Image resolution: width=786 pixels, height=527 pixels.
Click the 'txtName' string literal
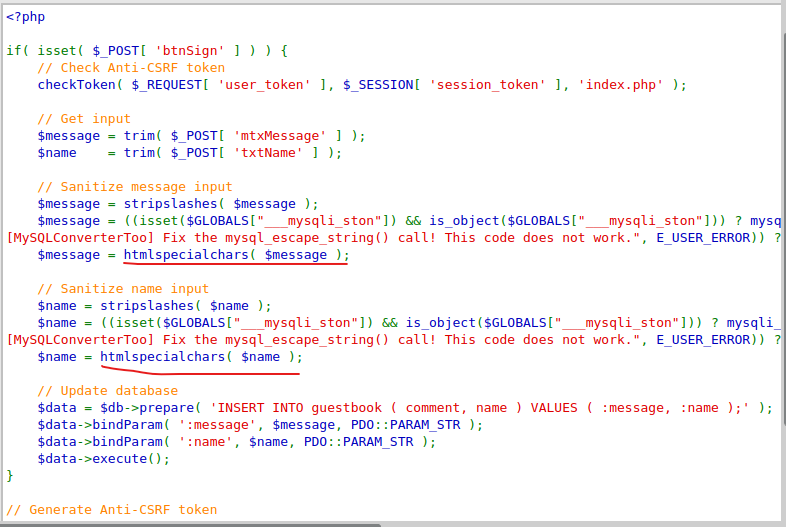268,153
